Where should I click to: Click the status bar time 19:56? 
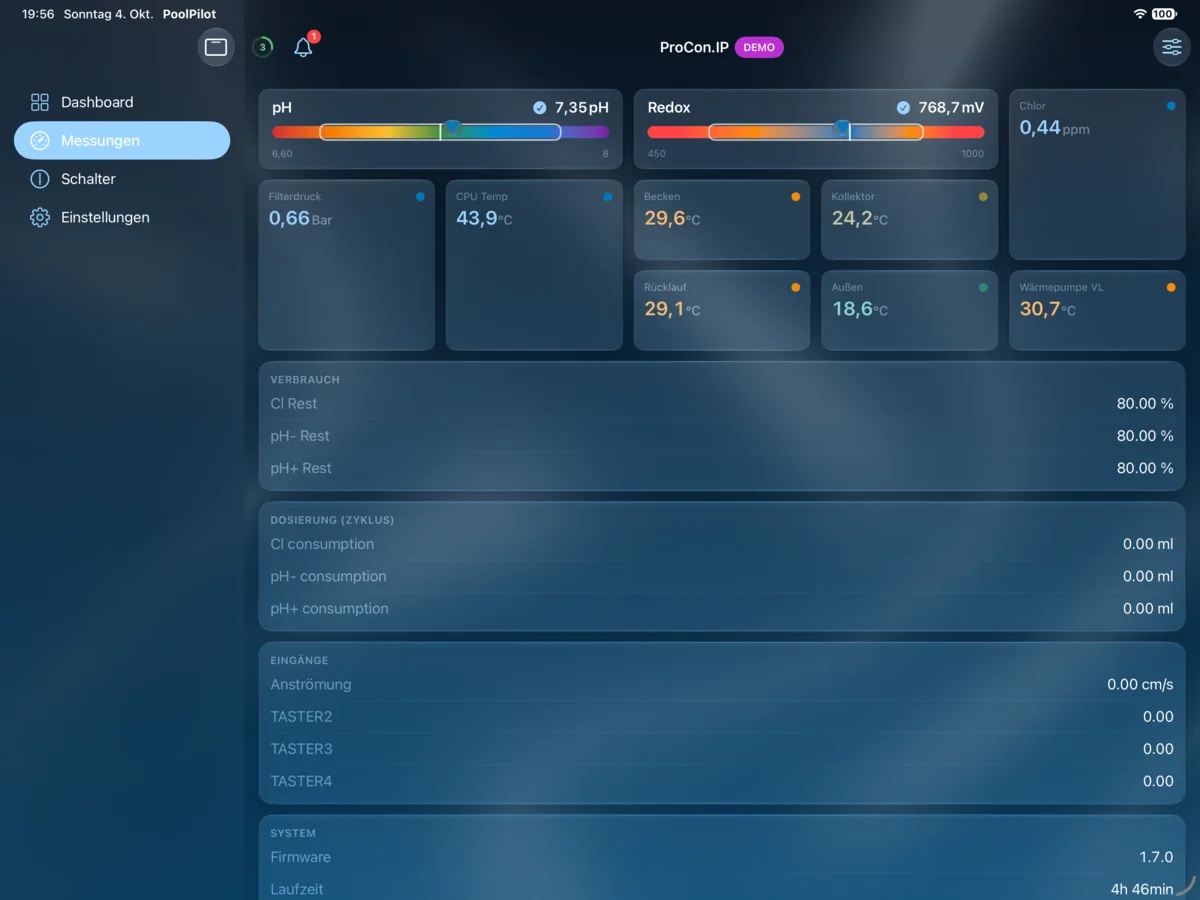click(38, 15)
